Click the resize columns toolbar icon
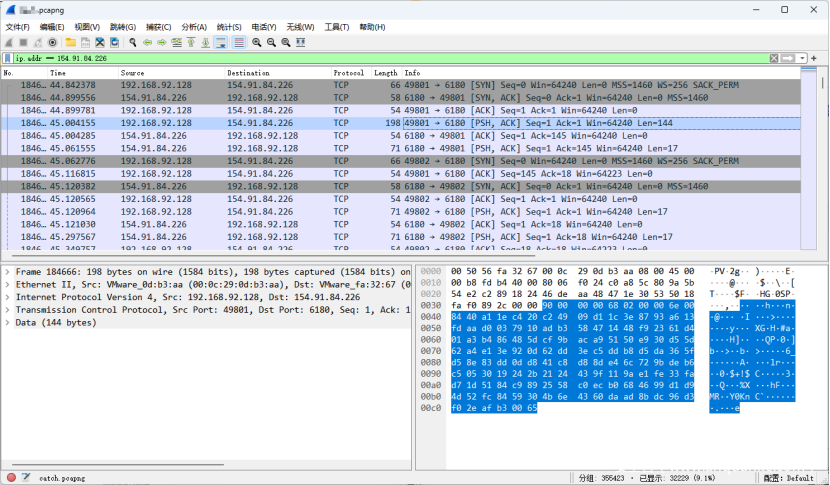This screenshot has height=485, width=830. pos(301,43)
